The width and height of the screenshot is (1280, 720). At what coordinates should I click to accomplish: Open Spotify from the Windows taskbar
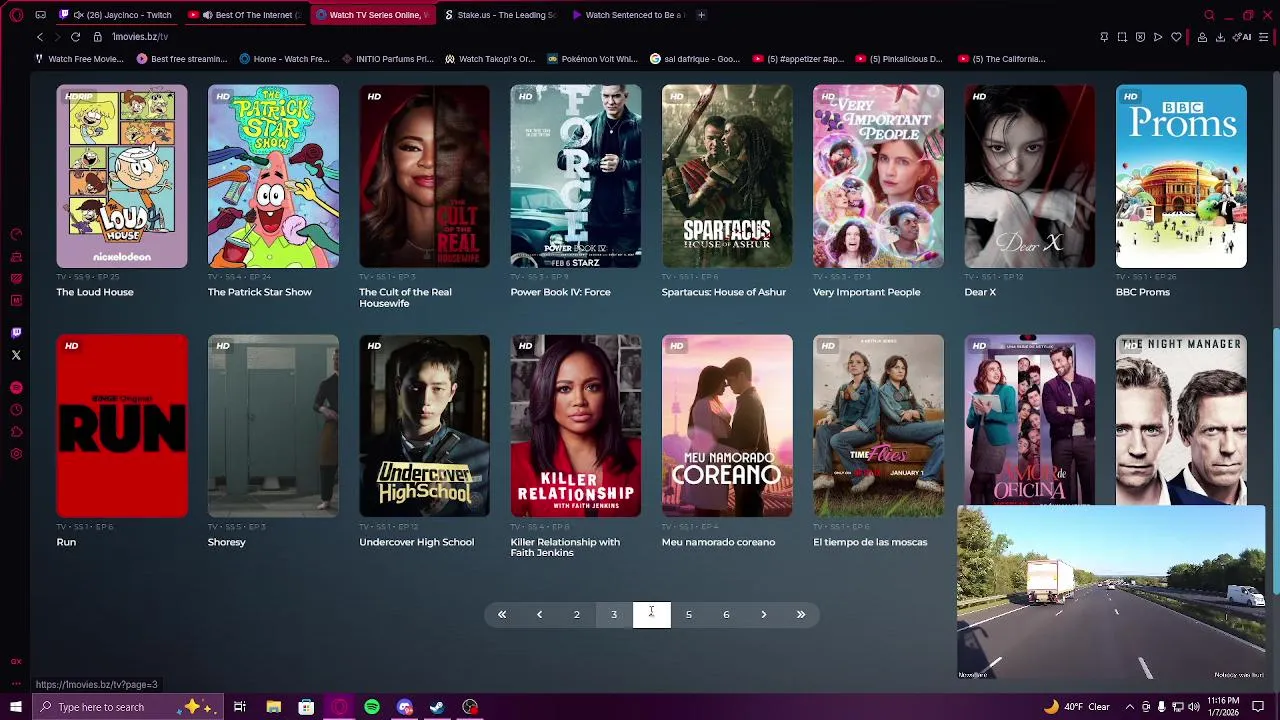click(372, 707)
